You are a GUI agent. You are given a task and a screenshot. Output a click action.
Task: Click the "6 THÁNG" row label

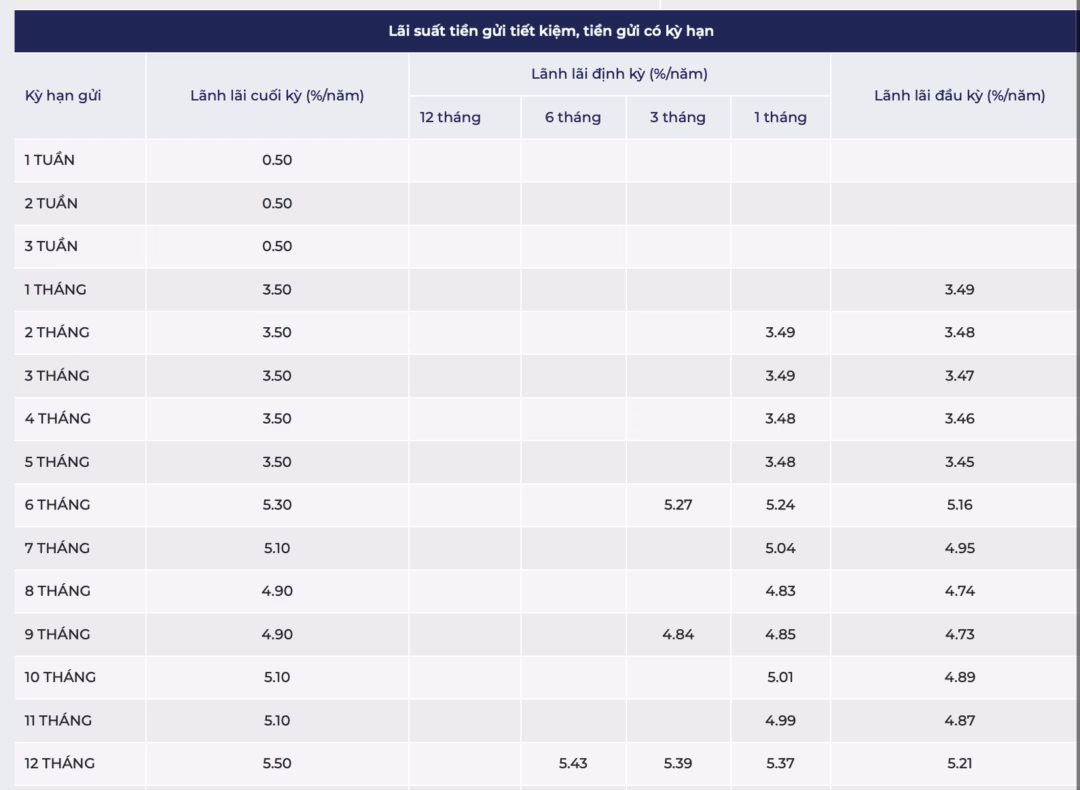[x=57, y=505]
